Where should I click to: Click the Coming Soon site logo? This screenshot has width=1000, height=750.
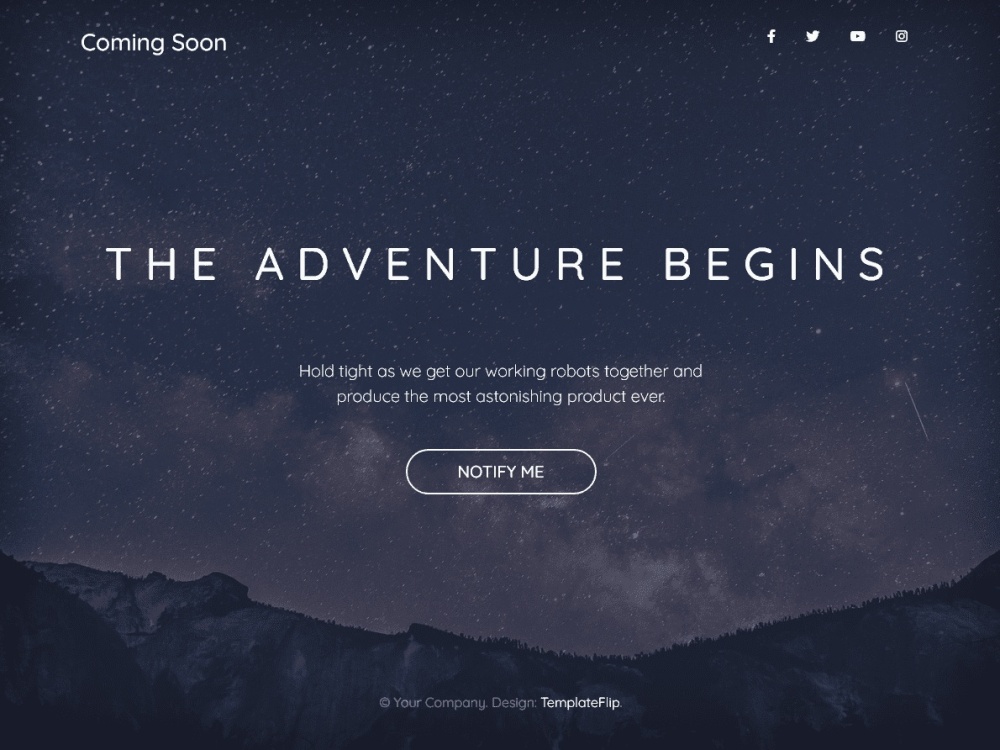[x=154, y=43]
